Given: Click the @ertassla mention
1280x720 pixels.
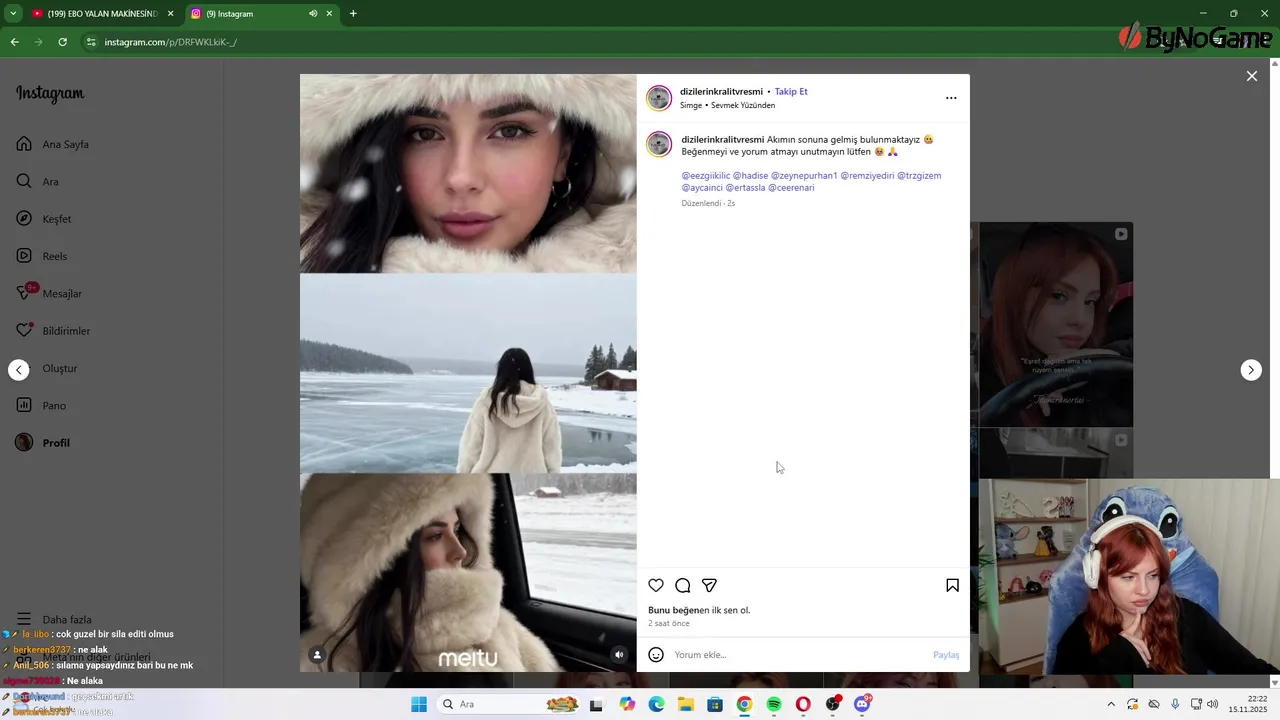Looking at the screenshot, I should pyautogui.click(x=745, y=187).
